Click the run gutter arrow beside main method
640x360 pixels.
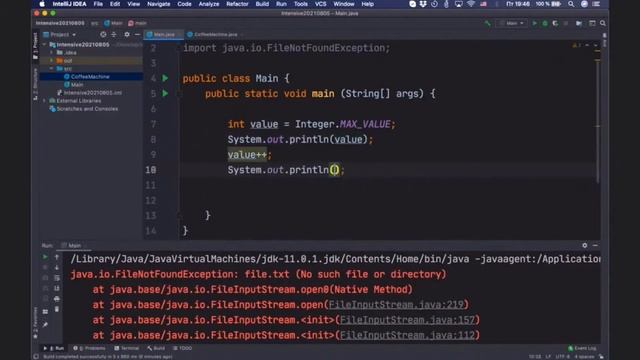click(x=165, y=93)
